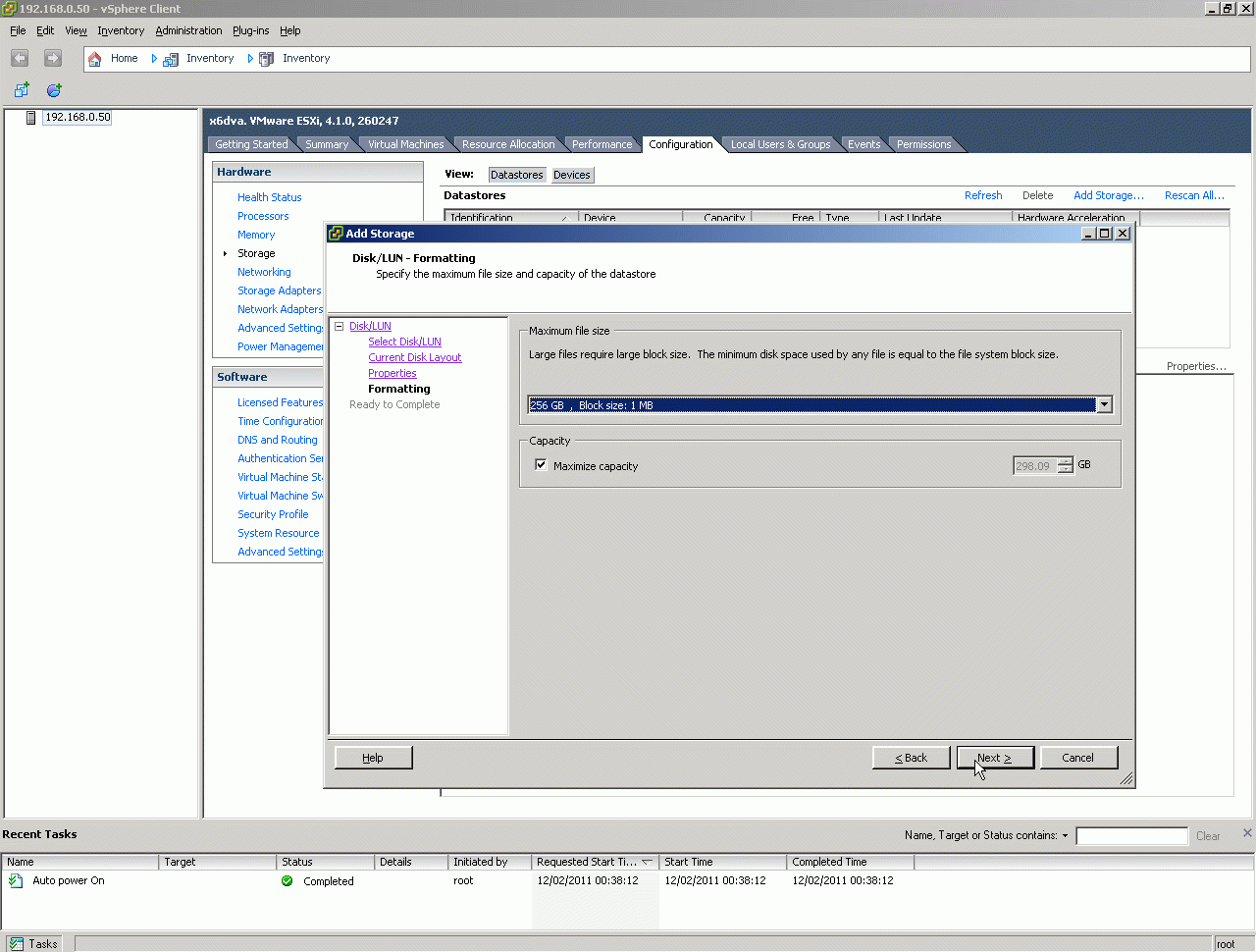Go to the Current Disk Layout wizard step
This screenshot has width=1256, height=952.
[x=415, y=357]
